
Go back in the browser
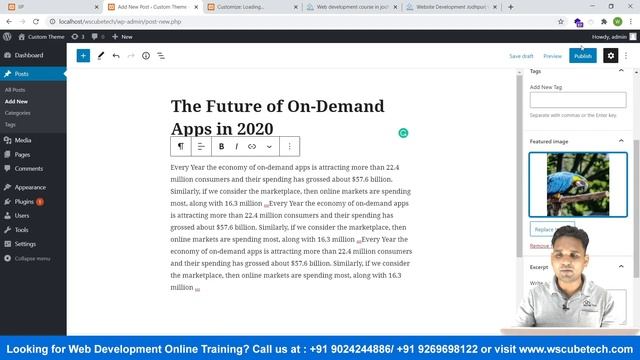pos(9,22)
